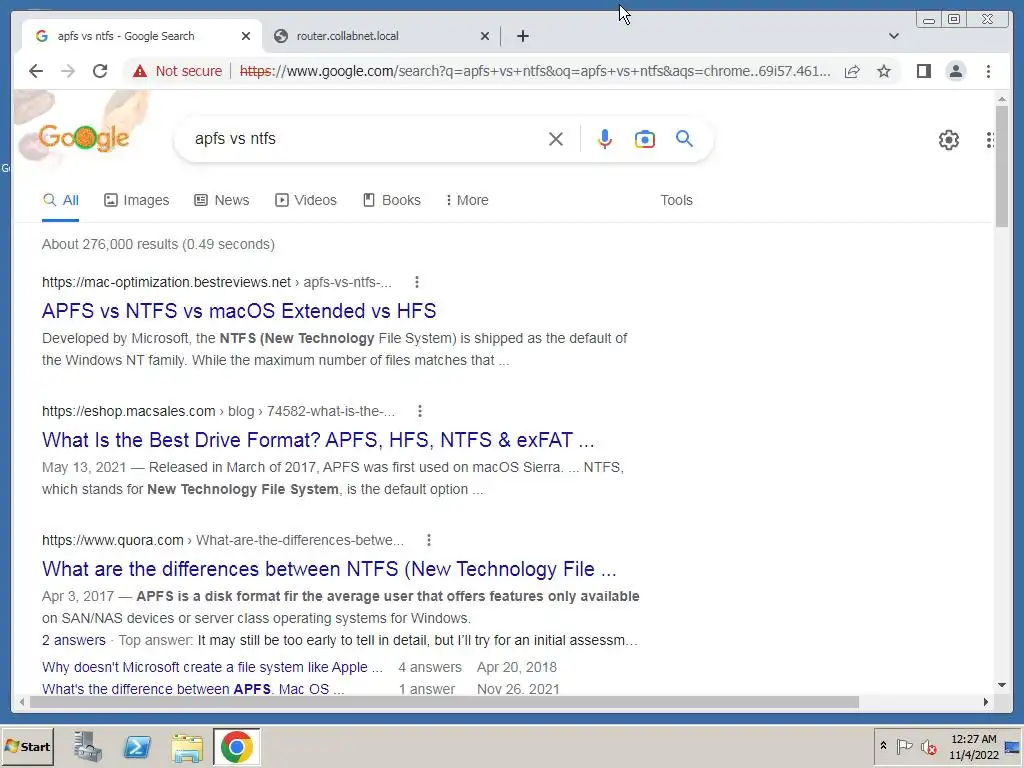Open options dots for bestreviews.net result
Image resolution: width=1024 pixels, height=768 pixels.
[417, 282]
